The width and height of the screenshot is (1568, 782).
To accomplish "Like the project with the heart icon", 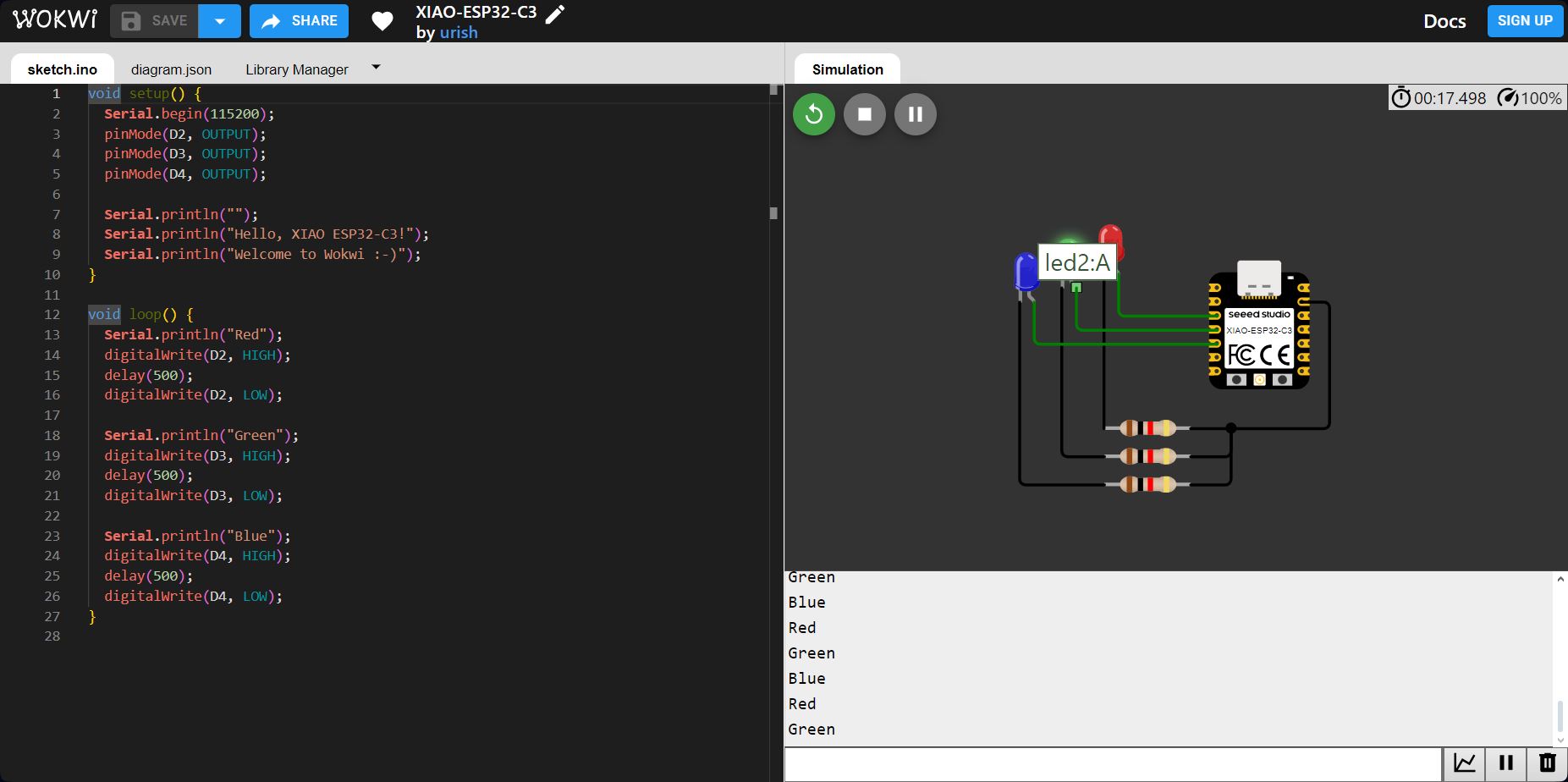I will [x=382, y=21].
